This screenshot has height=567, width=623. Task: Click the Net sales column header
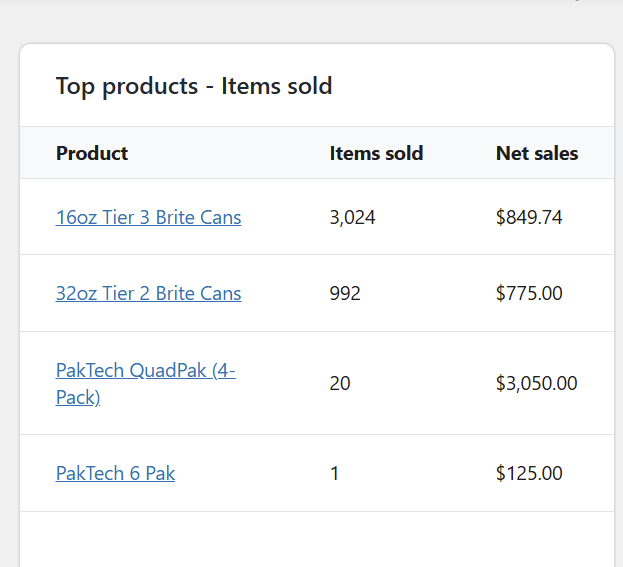click(537, 154)
